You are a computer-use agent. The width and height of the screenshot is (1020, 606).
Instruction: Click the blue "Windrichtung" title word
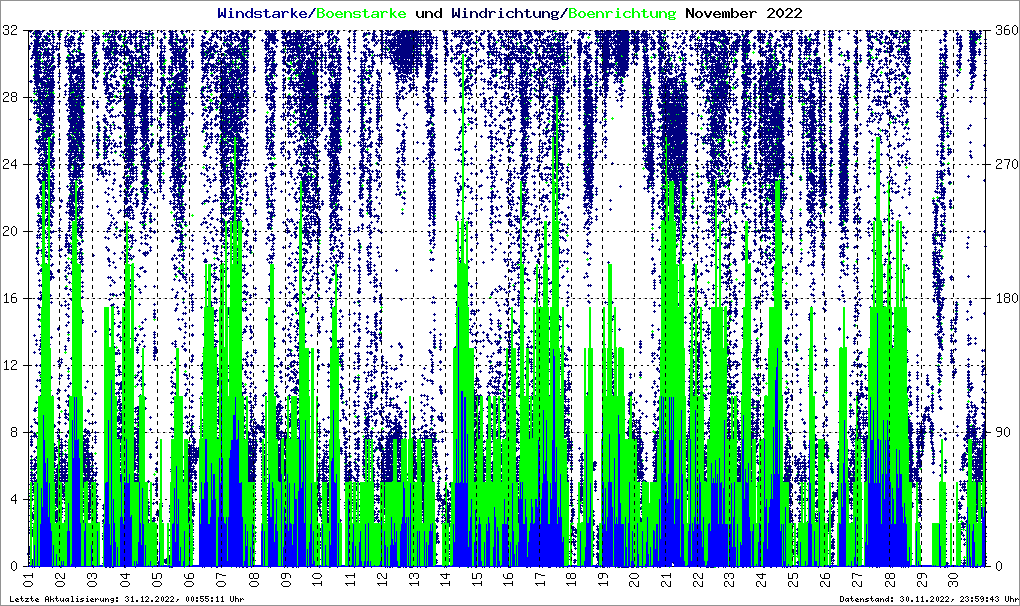click(x=506, y=13)
